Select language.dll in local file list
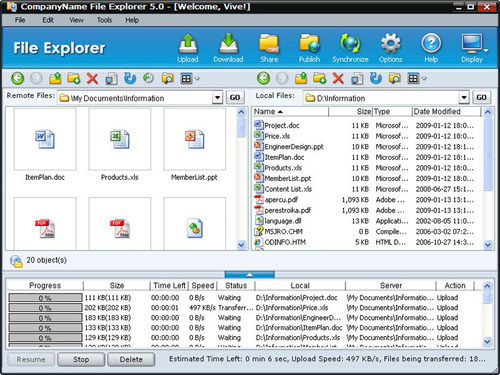This screenshot has height=375, width=500. (278, 221)
